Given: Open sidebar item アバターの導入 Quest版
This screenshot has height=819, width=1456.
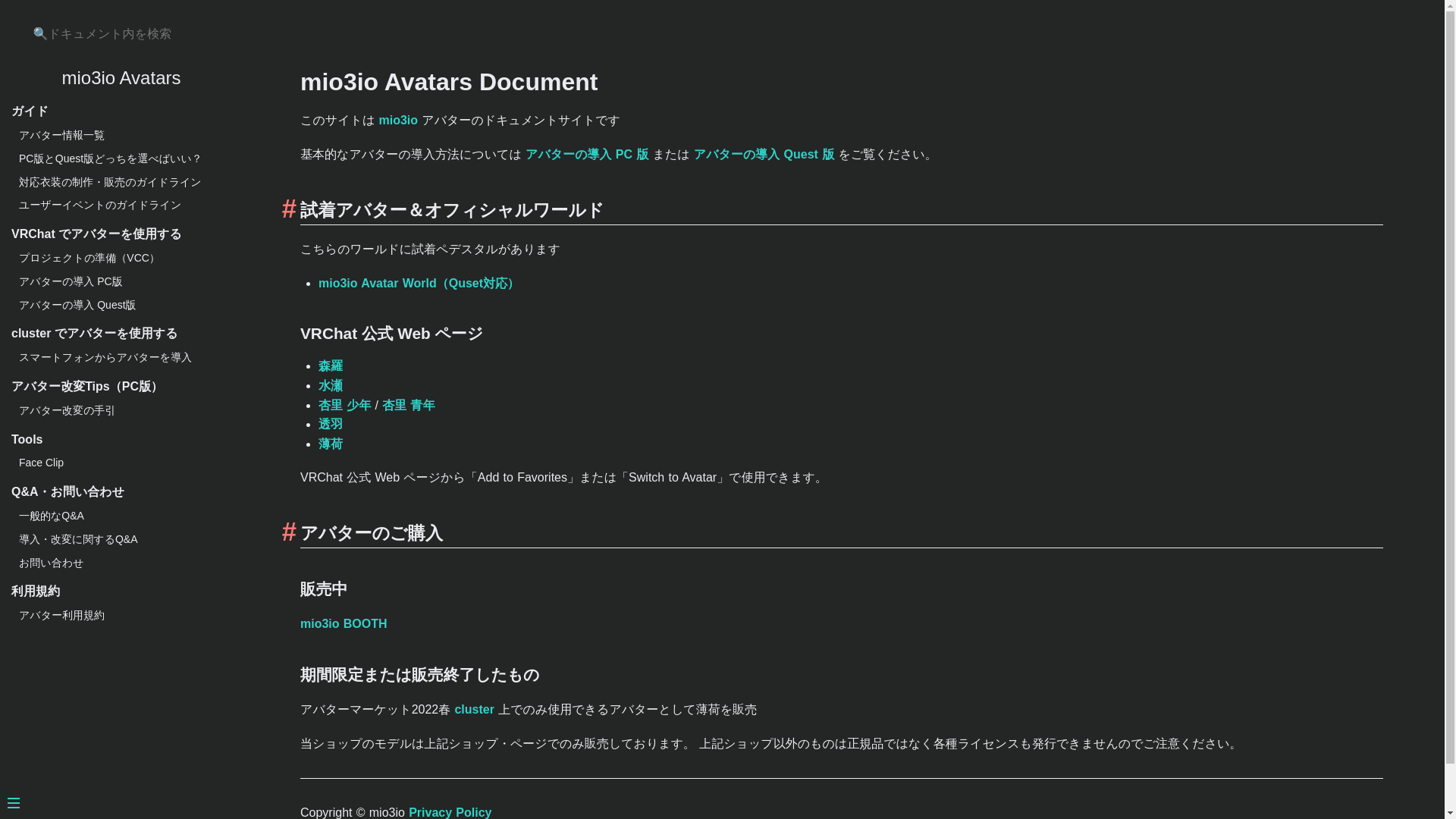Looking at the screenshot, I should coord(77,305).
